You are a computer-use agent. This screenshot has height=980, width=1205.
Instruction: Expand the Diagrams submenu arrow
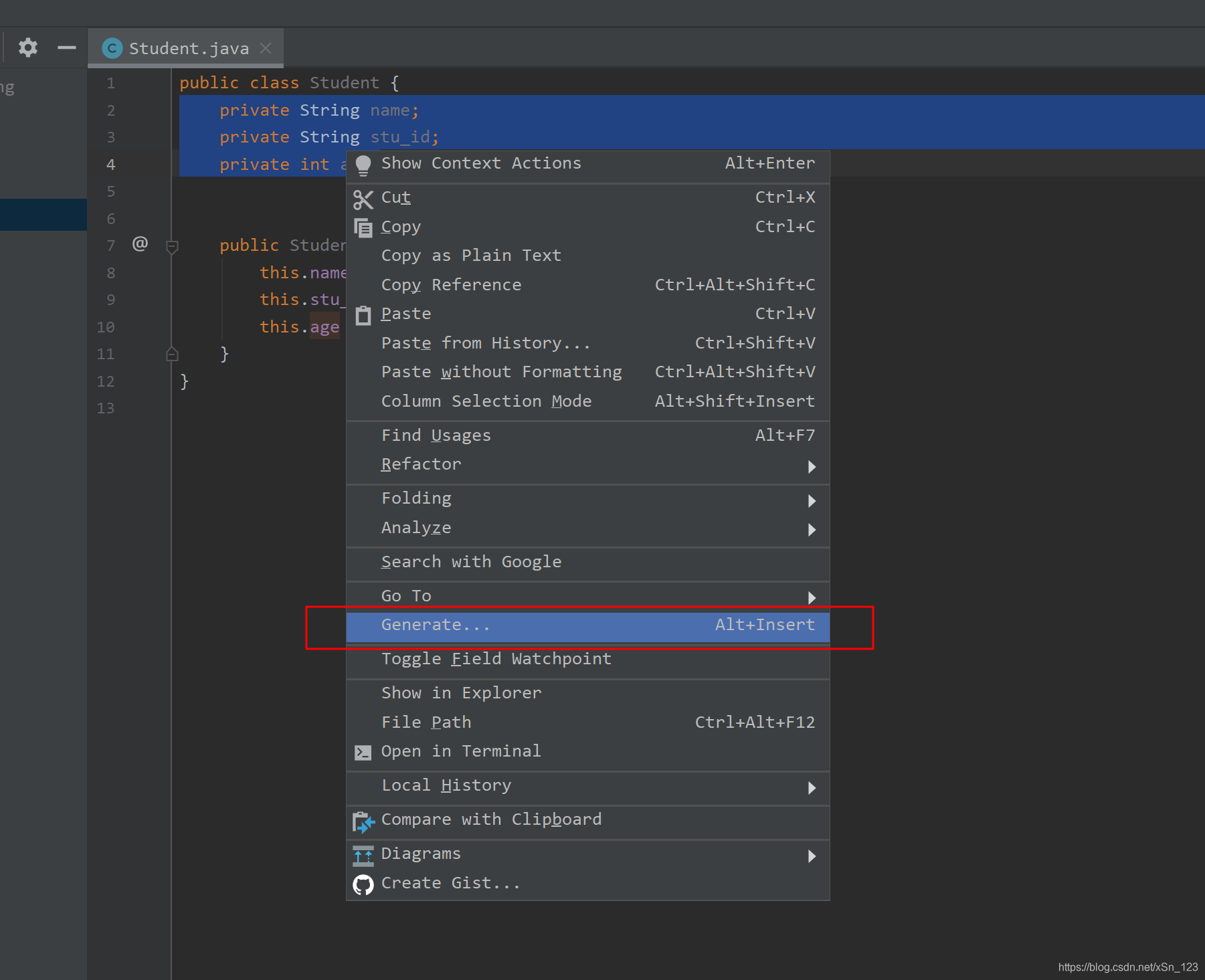(x=812, y=856)
